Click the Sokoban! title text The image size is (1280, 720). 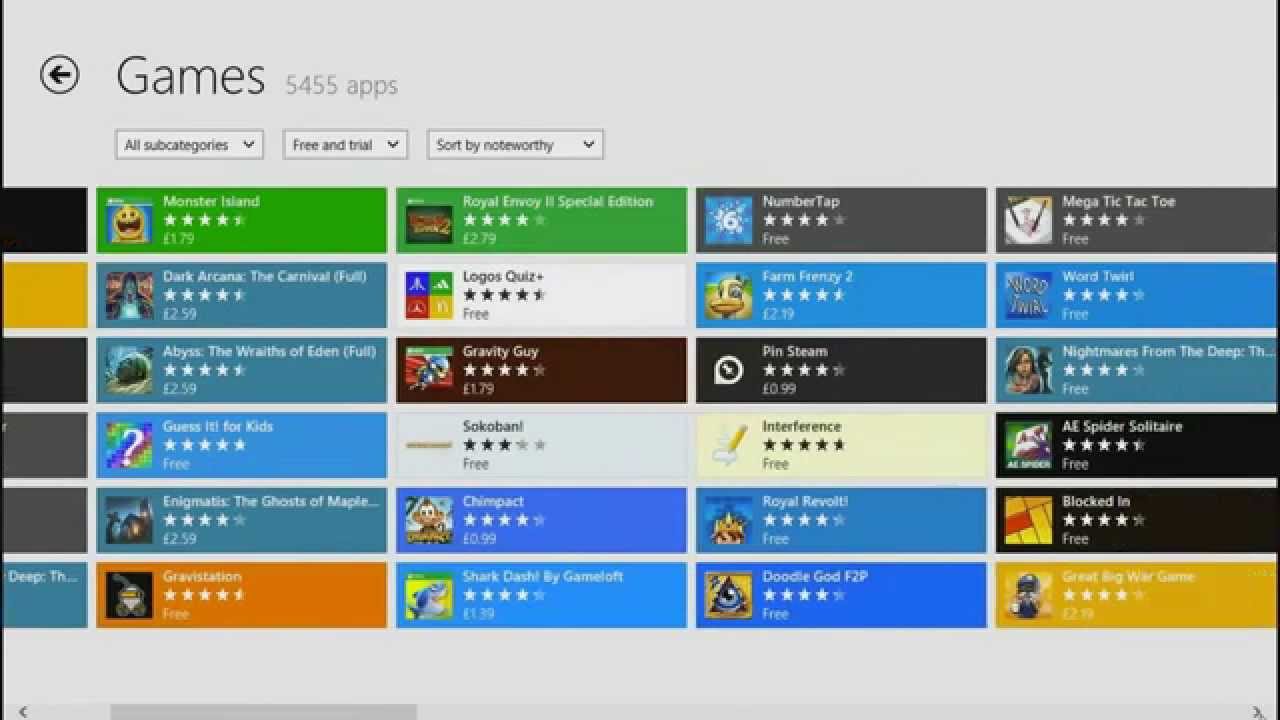(x=492, y=426)
